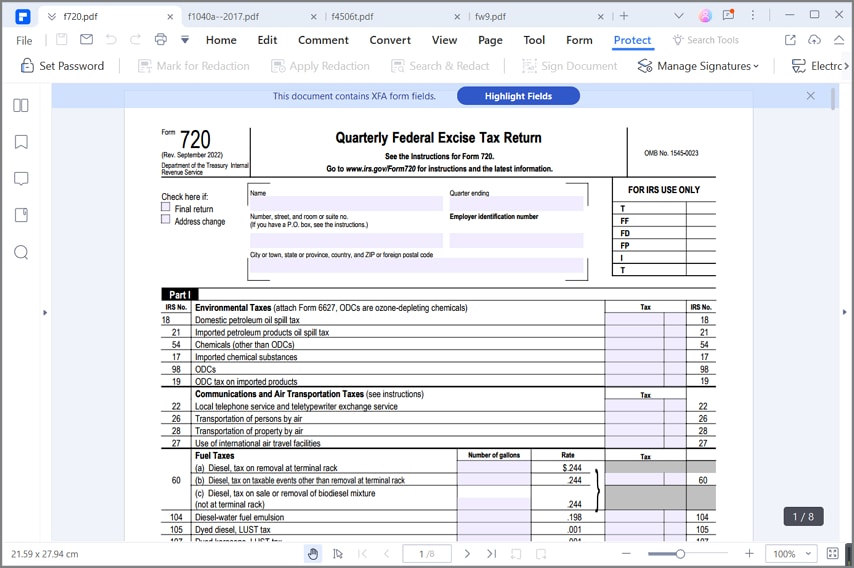The height and width of the screenshot is (568, 854).
Task: Add a new tab with the plus icon
Action: pos(624,16)
